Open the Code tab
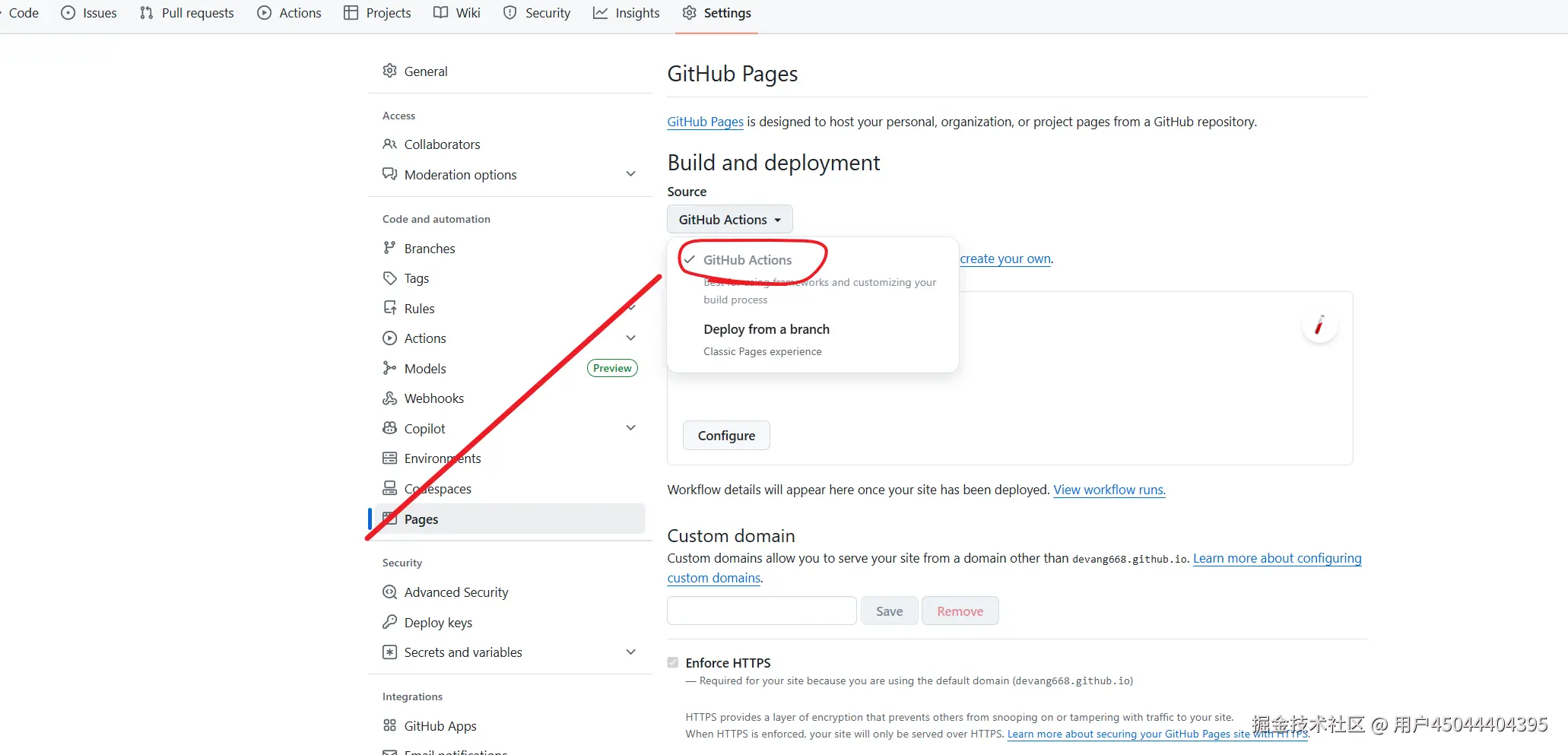Viewport: 1568px width, 755px height. [x=23, y=13]
